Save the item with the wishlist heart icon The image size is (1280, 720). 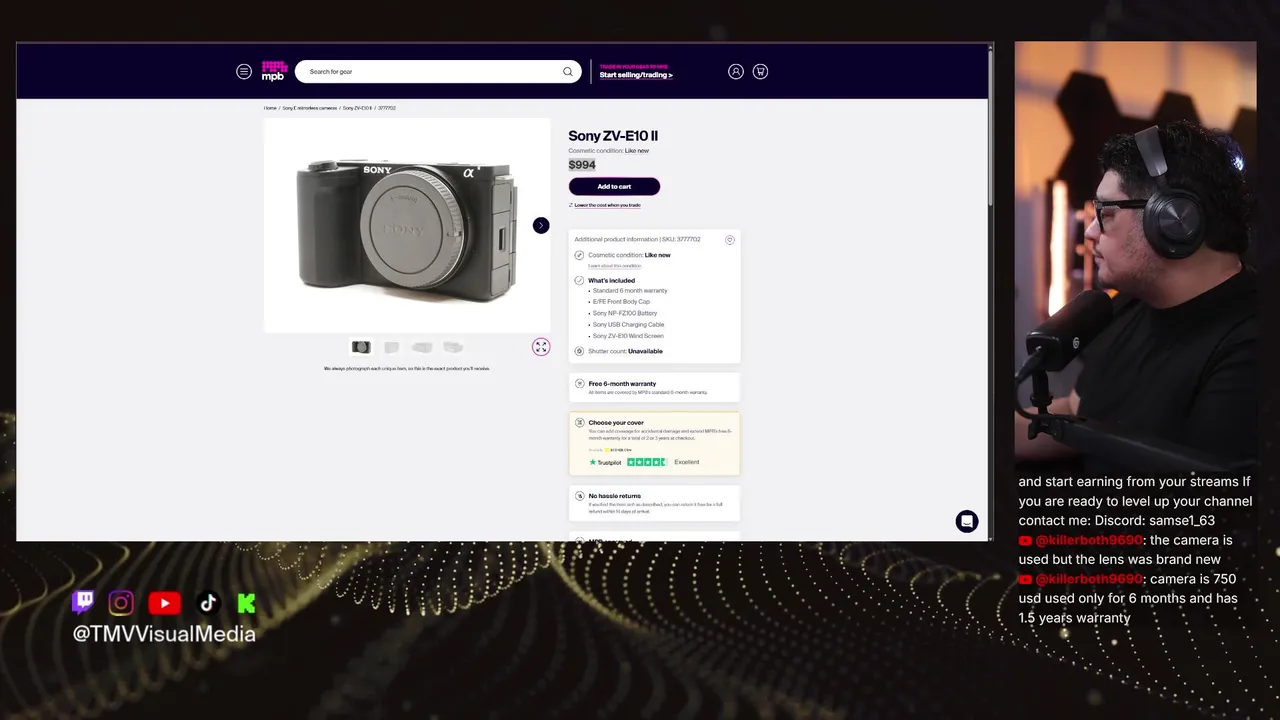pyautogui.click(x=729, y=240)
